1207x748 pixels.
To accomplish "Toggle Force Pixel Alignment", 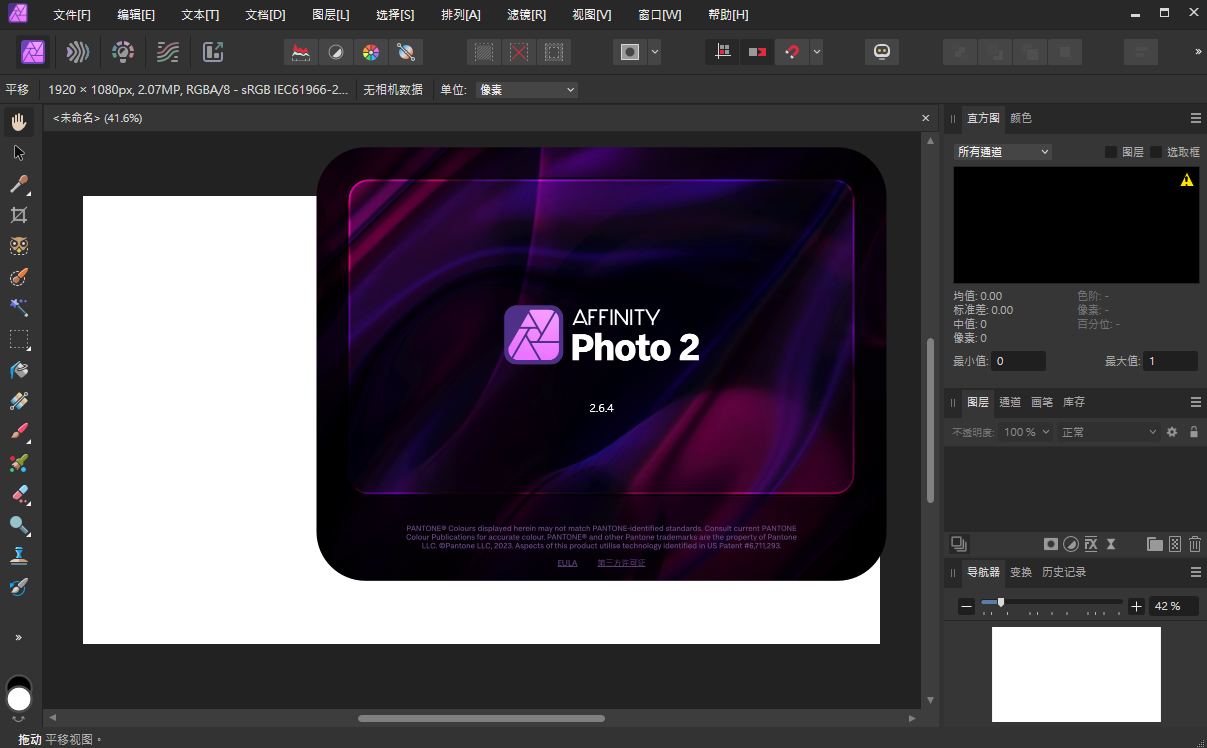I will [x=723, y=52].
